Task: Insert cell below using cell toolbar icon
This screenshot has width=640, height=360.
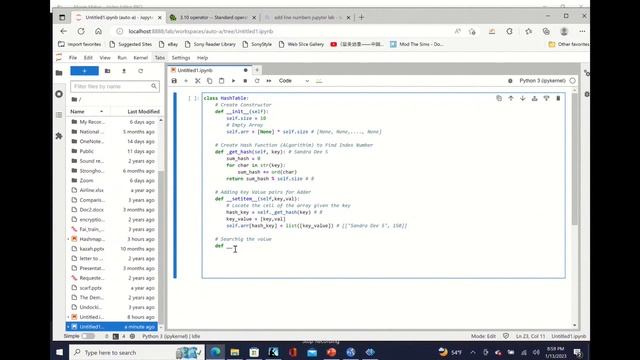Action: (546, 98)
